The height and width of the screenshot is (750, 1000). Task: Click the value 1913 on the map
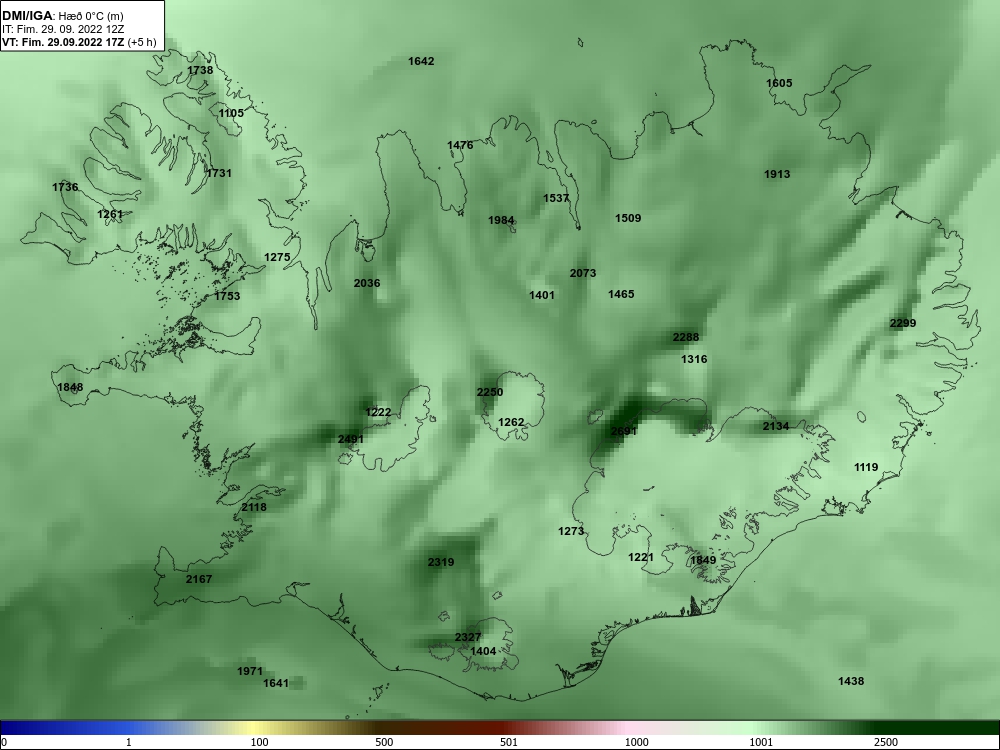coord(777,174)
